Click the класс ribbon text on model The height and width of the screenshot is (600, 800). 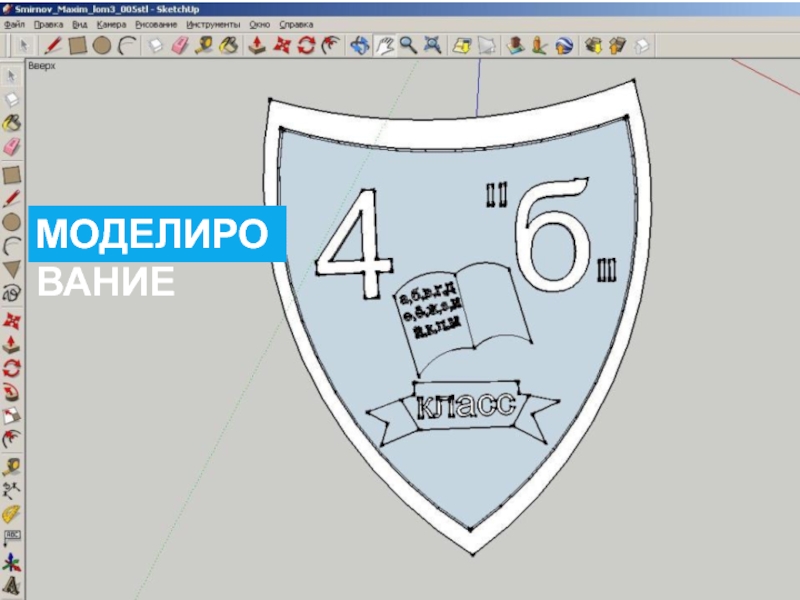point(466,406)
